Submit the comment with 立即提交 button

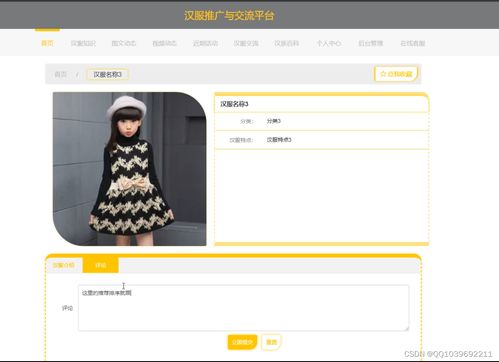pyautogui.click(x=242, y=342)
